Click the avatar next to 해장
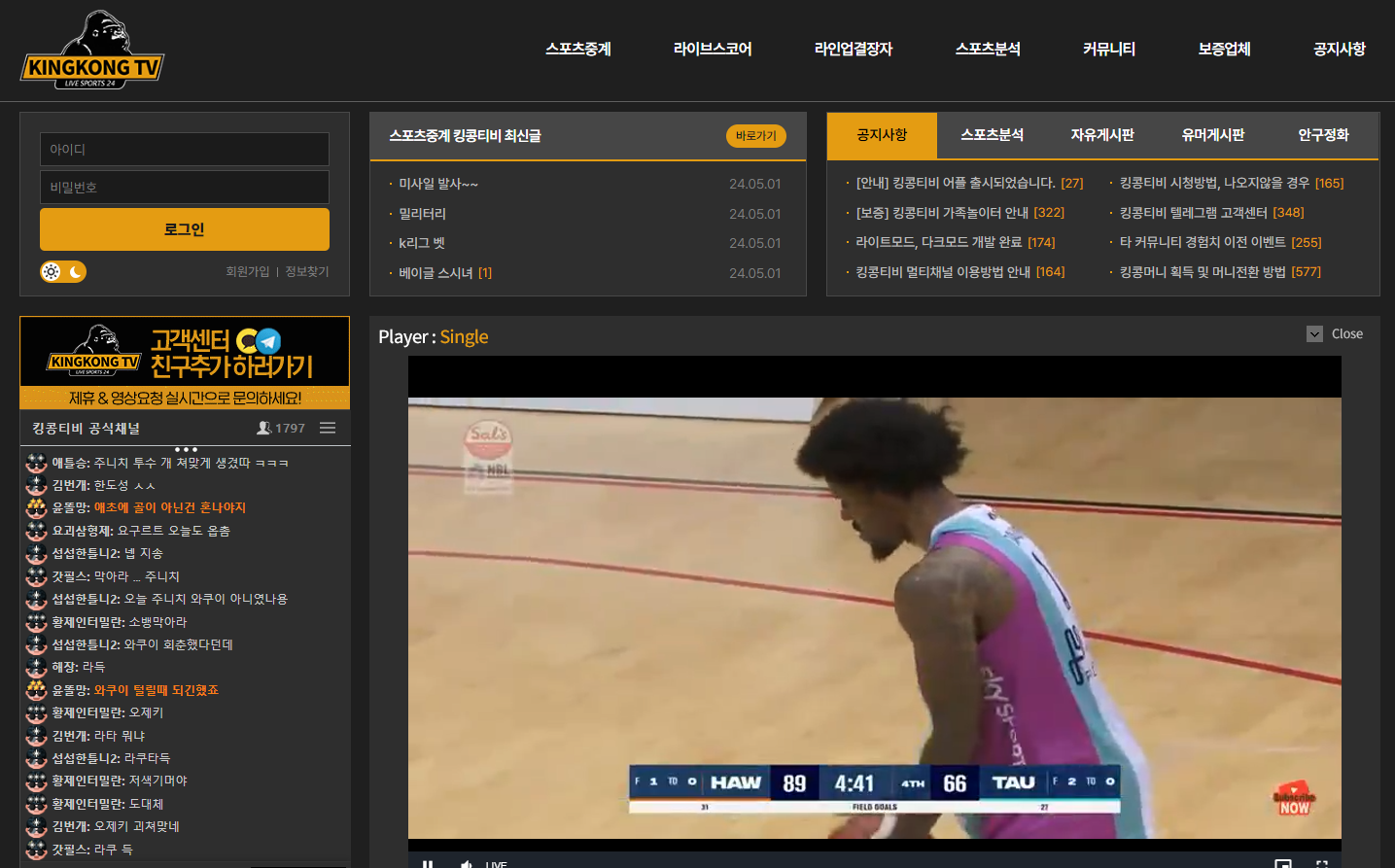 click(36, 667)
